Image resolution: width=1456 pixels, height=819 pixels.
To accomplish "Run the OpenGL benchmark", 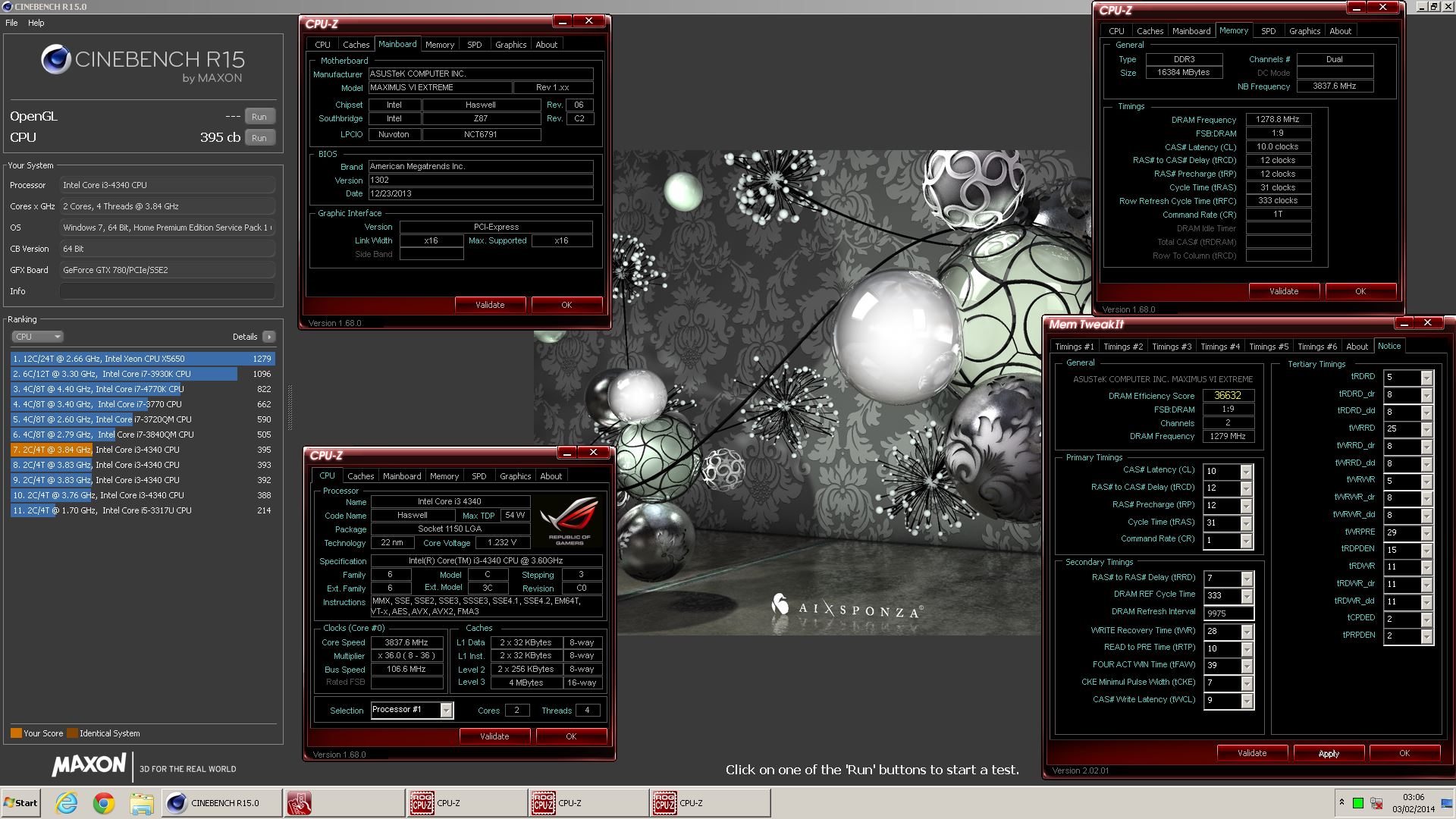I will (x=259, y=117).
